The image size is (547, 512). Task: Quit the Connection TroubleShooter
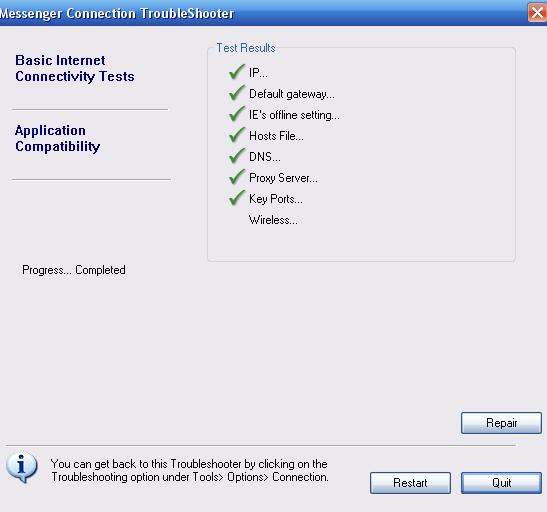(501, 483)
